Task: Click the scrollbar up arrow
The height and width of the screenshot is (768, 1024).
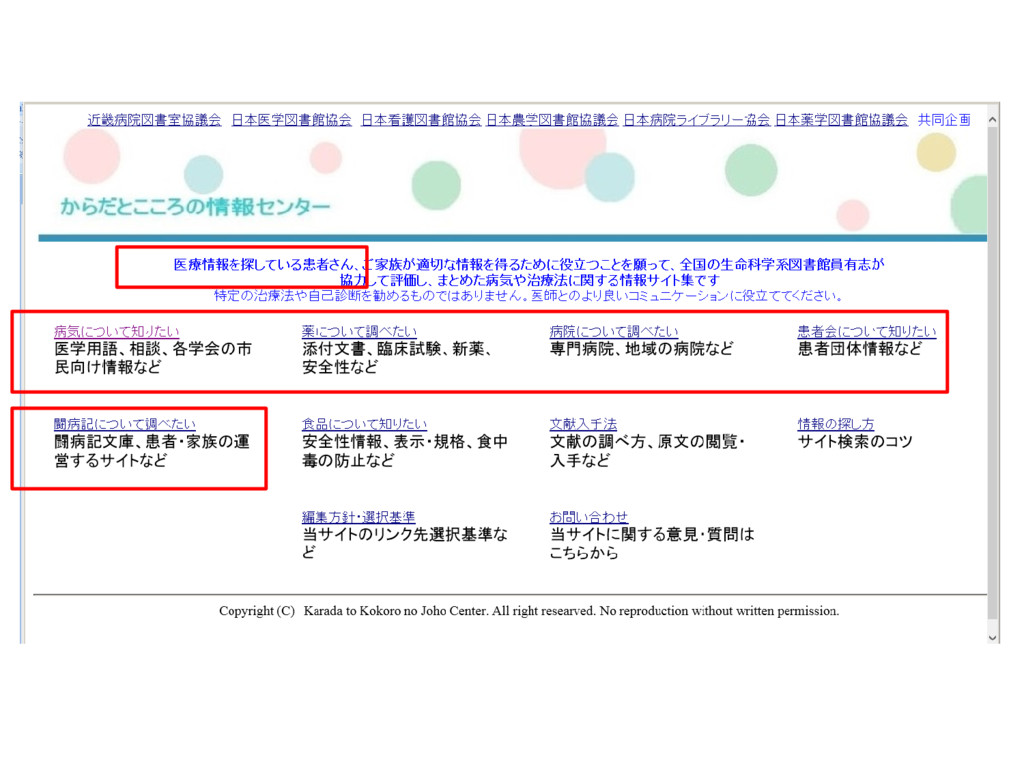Action: tap(993, 120)
